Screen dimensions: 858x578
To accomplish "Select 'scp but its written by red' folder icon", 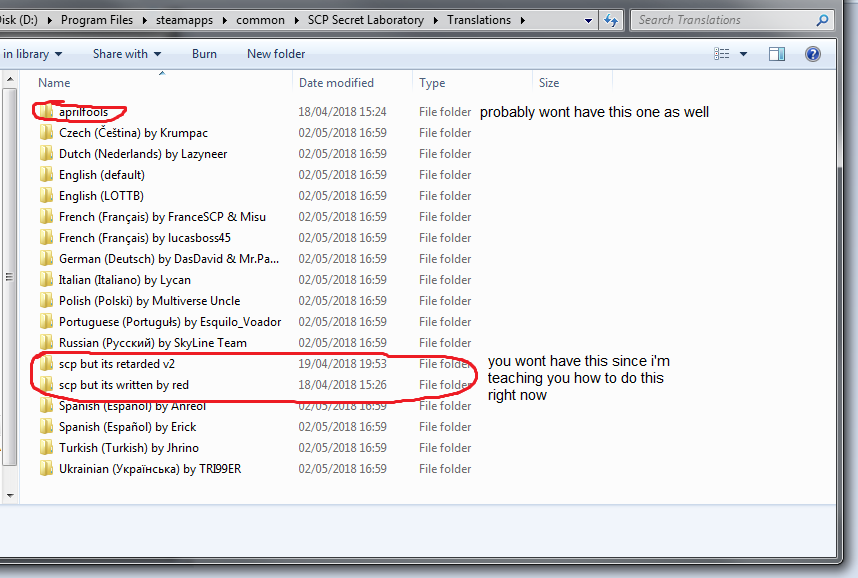I will (x=46, y=384).
